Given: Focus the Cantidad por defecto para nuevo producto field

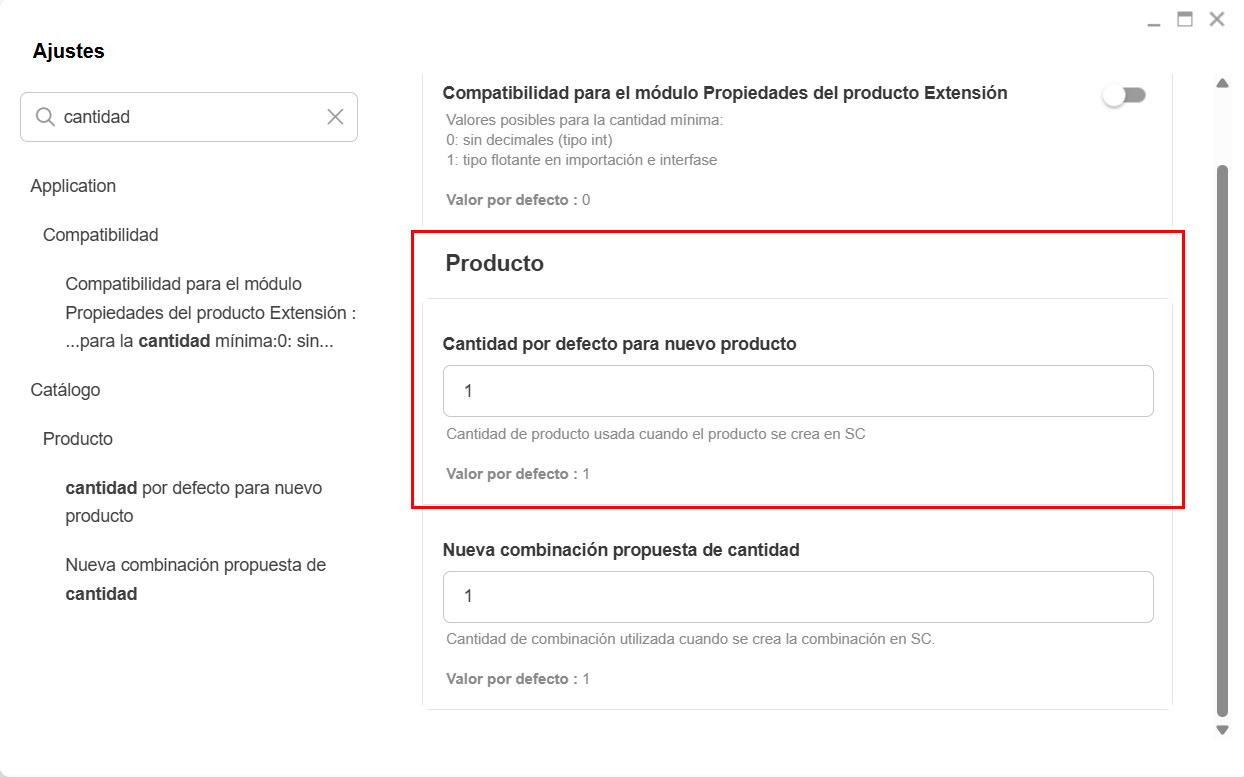Looking at the screenshot, I should tap(798, 391).
